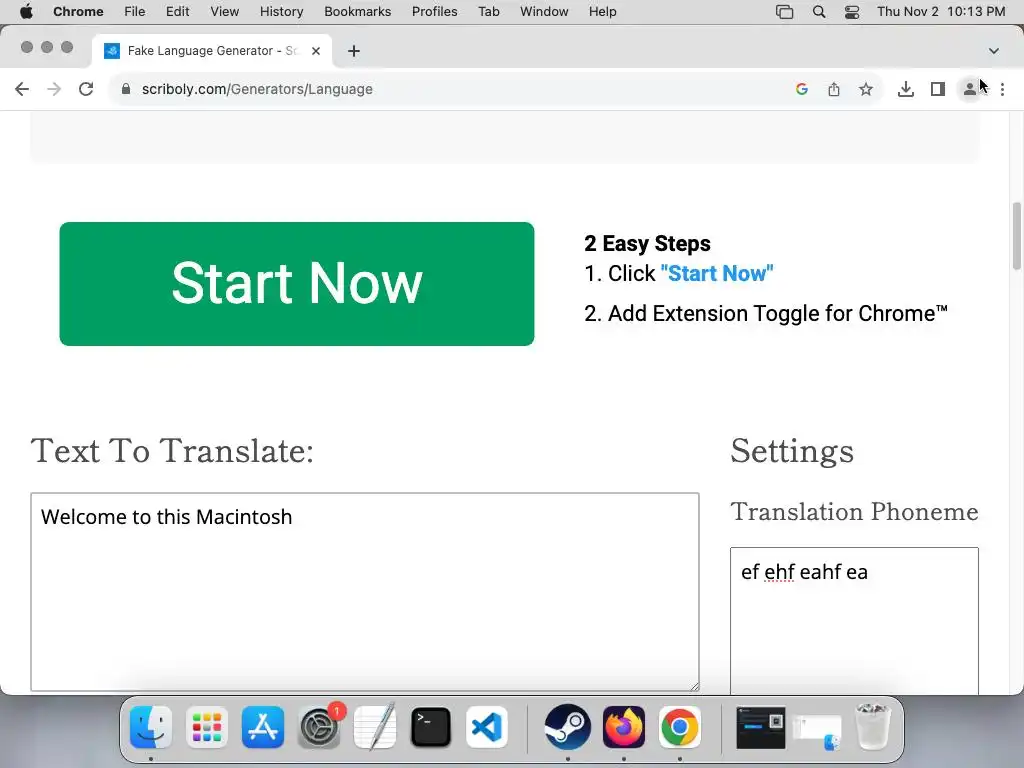Go back with the browser back arrow
This screenshot has height=768, width=1024.
pos(22,89)
